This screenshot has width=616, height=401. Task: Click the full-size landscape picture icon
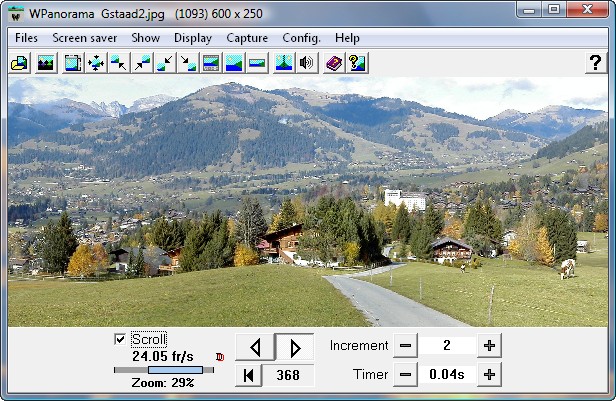point(234,63)
